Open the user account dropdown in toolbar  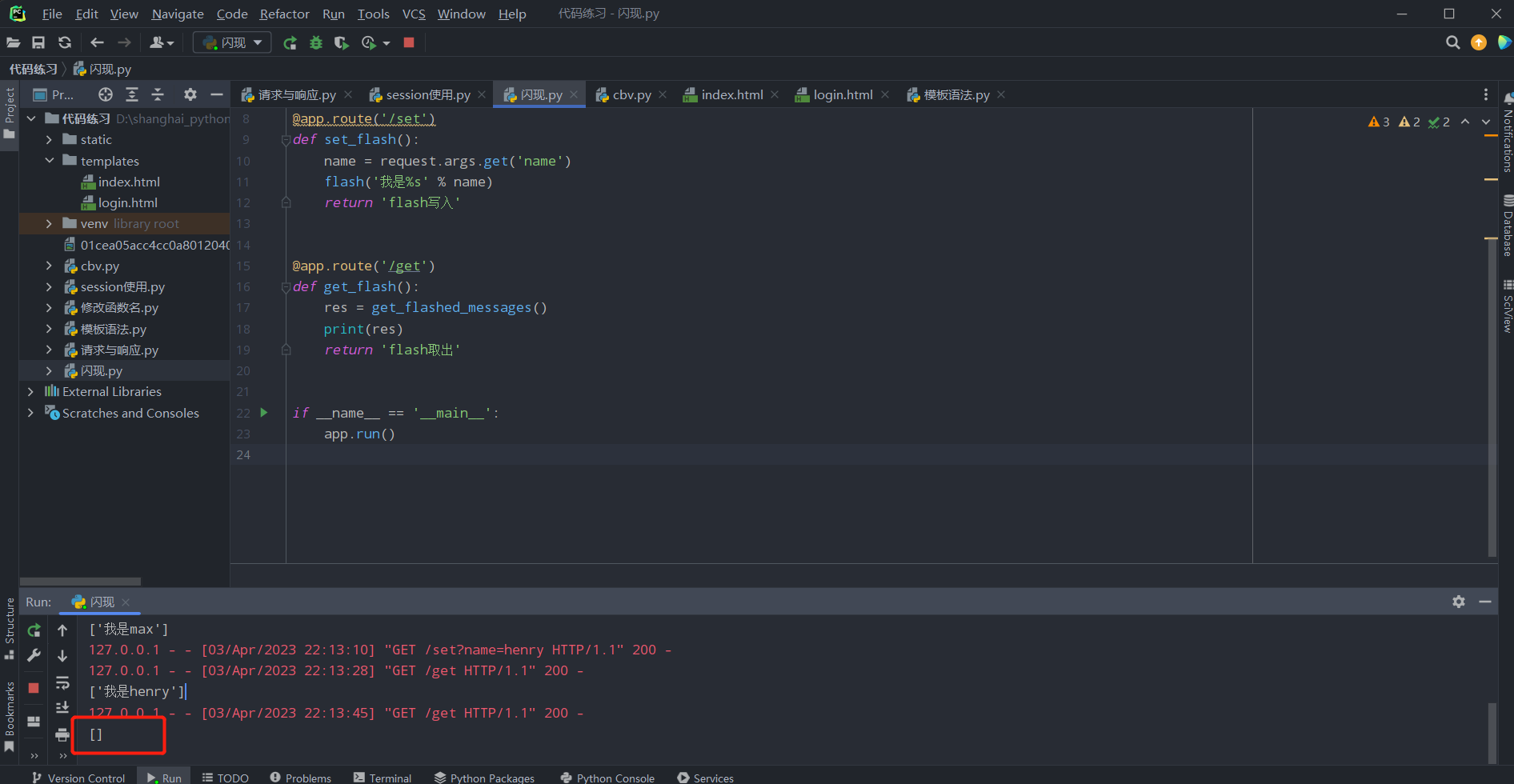[x=162, y=42]
